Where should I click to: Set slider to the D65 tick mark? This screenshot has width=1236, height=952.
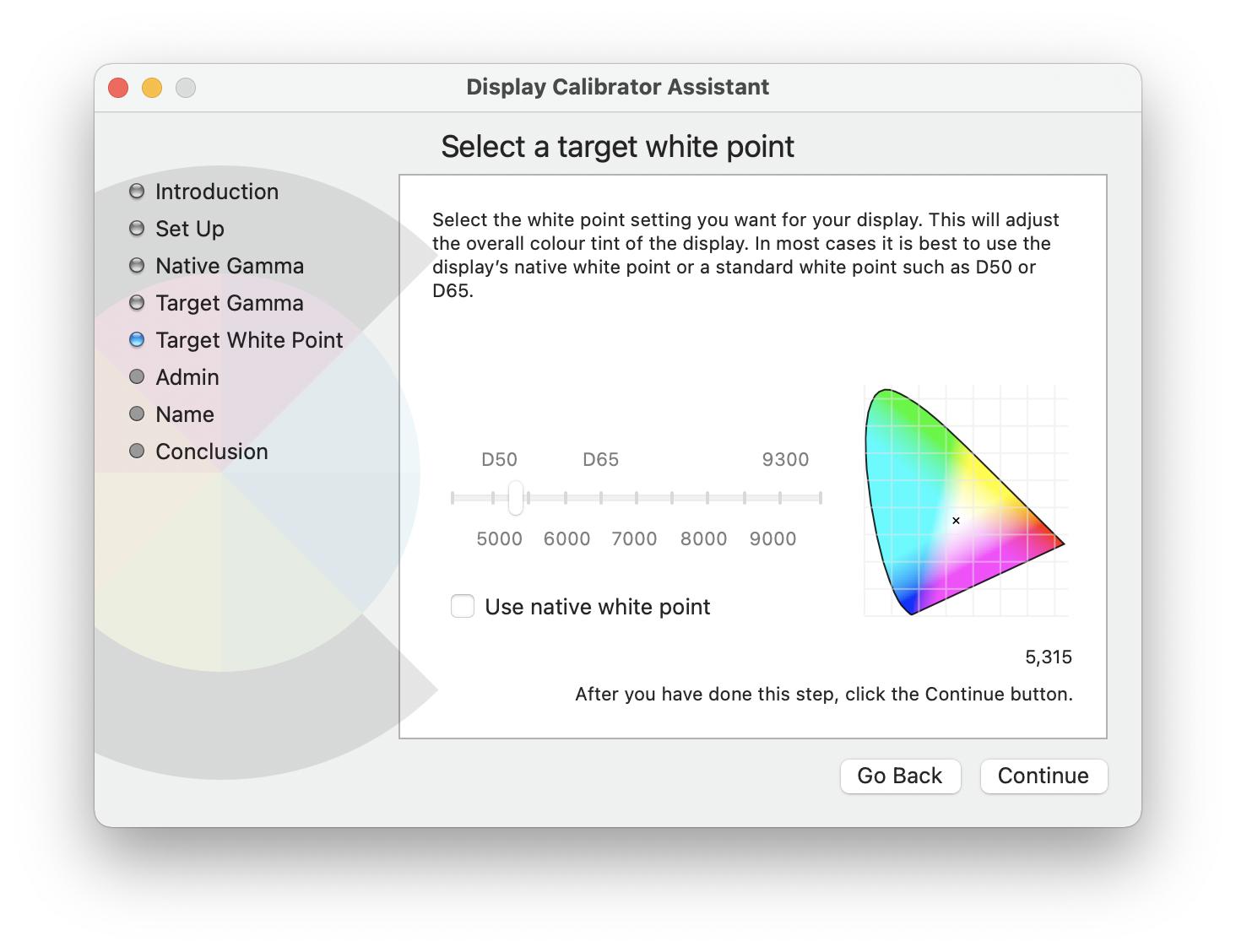pyautogui.click(x=601, y=498)
